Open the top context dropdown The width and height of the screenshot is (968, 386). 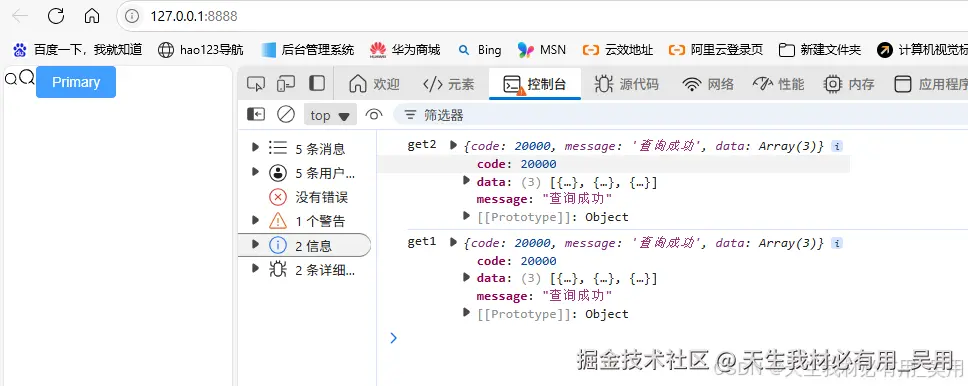click(330, 115)
